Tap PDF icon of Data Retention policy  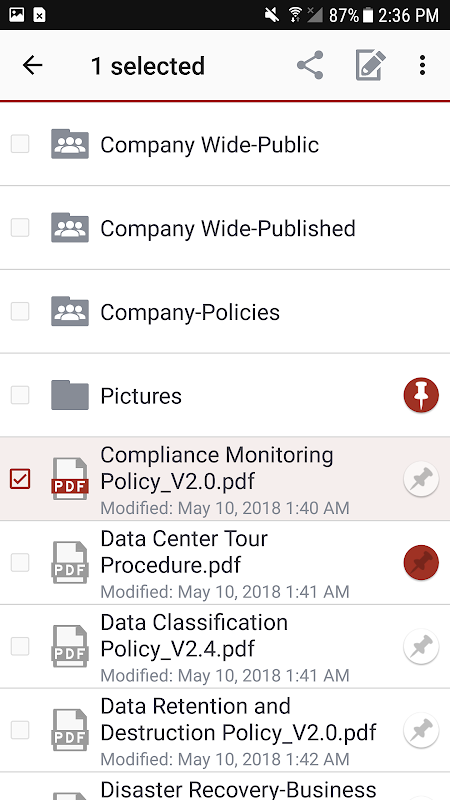[x=70, y=730]
